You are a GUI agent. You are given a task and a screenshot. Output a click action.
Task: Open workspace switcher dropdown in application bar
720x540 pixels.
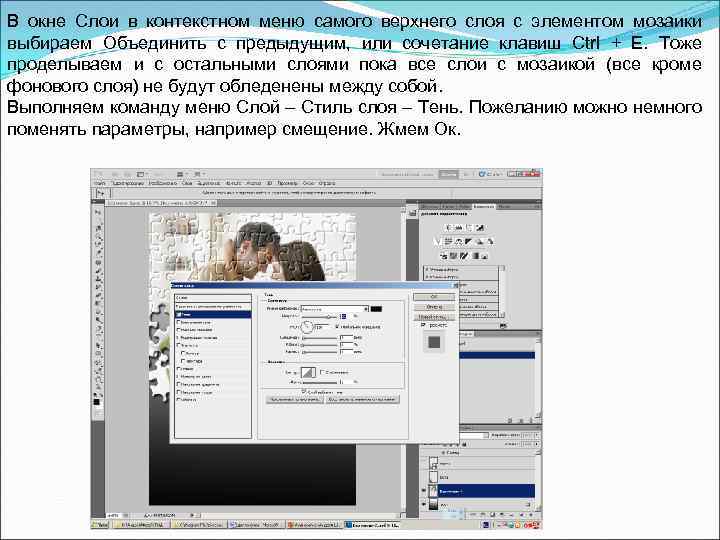click(465, 174)
